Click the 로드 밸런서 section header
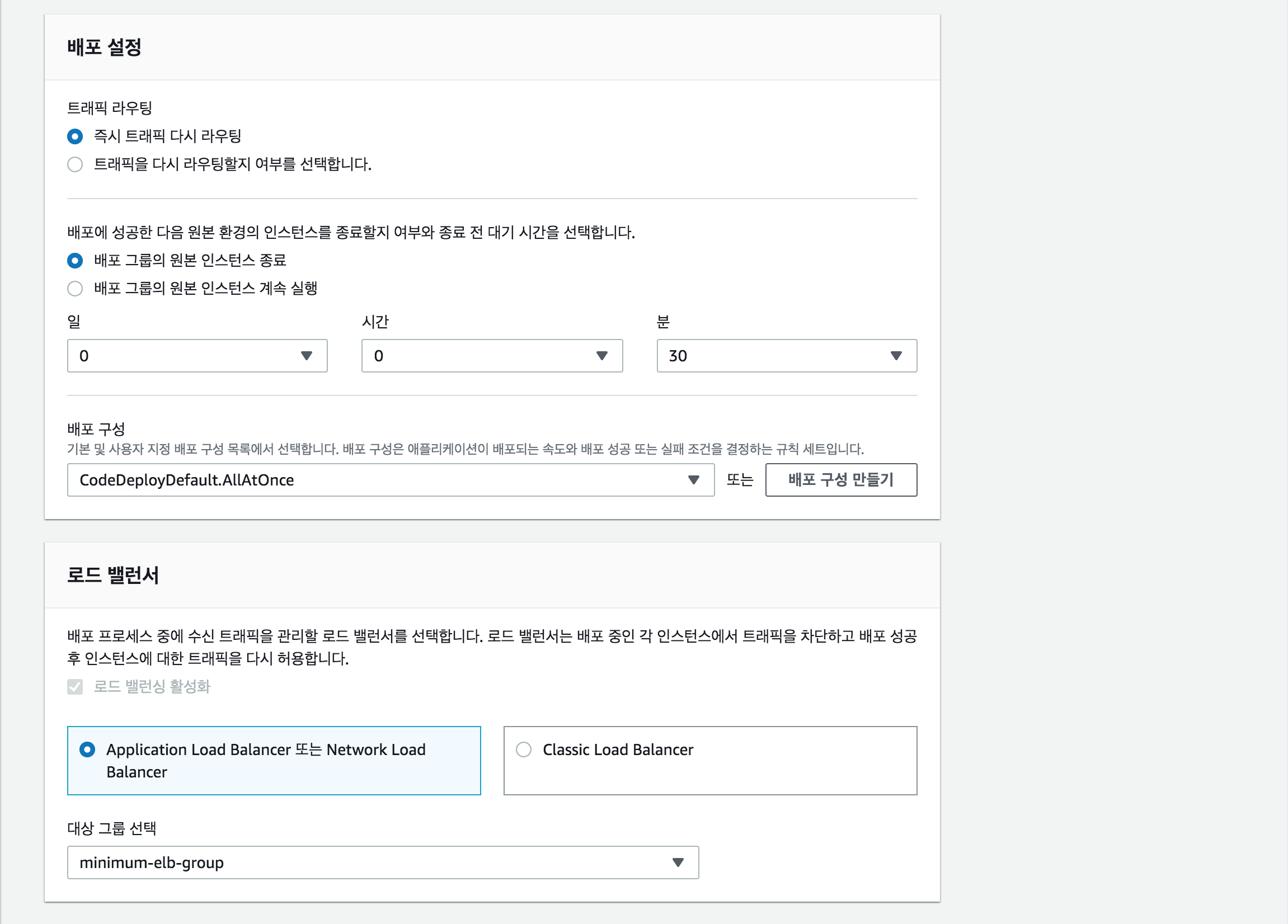 coord(113,575)
